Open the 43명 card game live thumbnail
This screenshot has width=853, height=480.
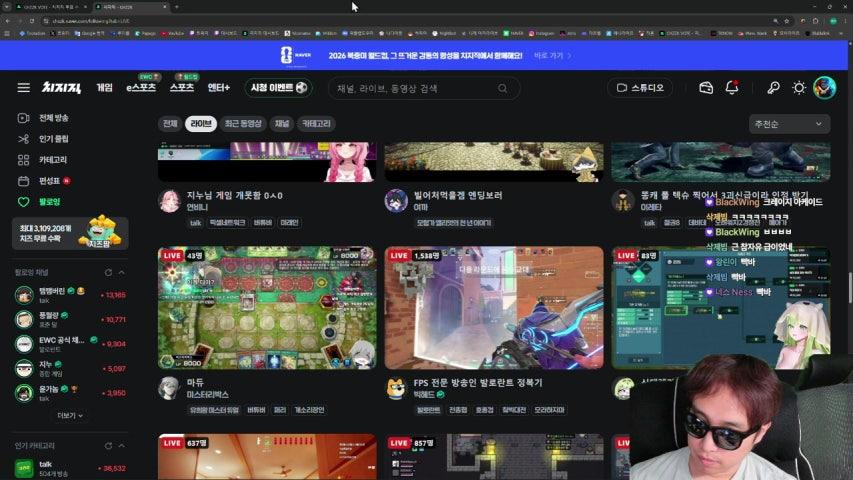267,307
